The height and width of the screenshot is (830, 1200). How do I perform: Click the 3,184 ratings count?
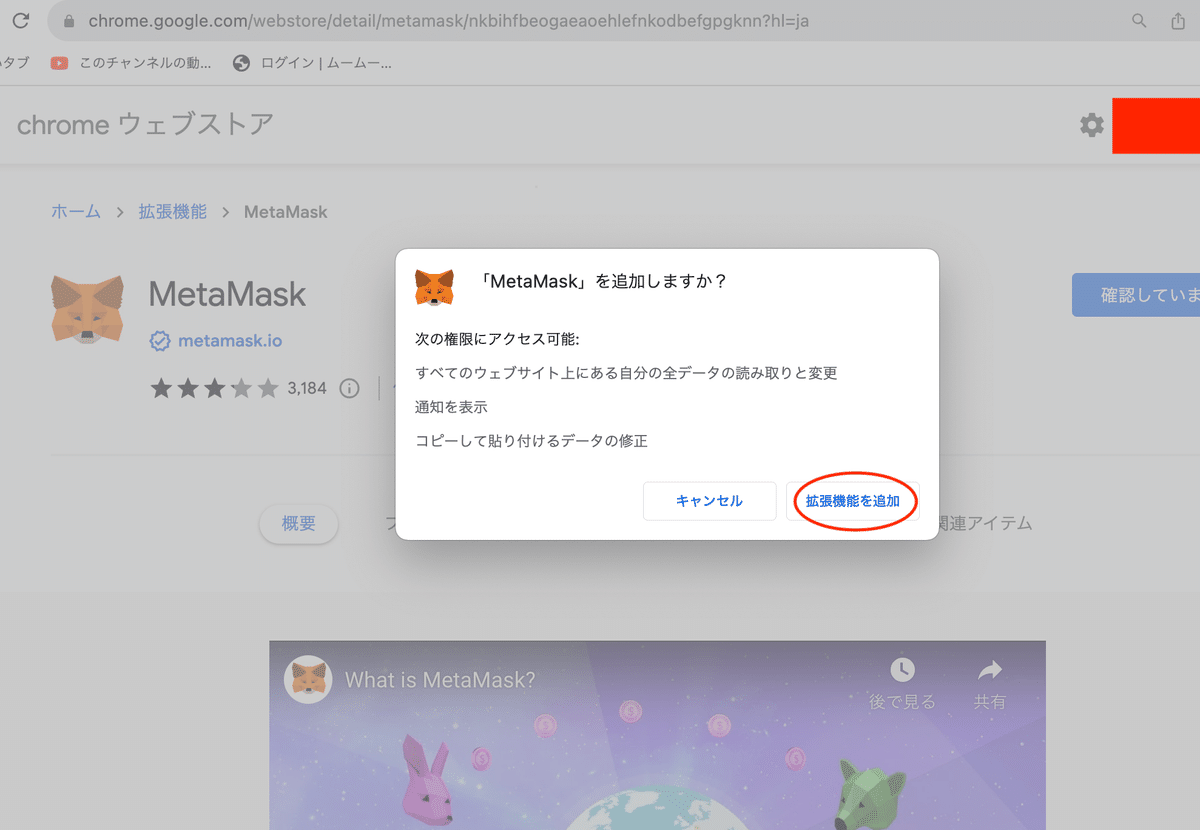pyautogui.click(x=307, y=388)
